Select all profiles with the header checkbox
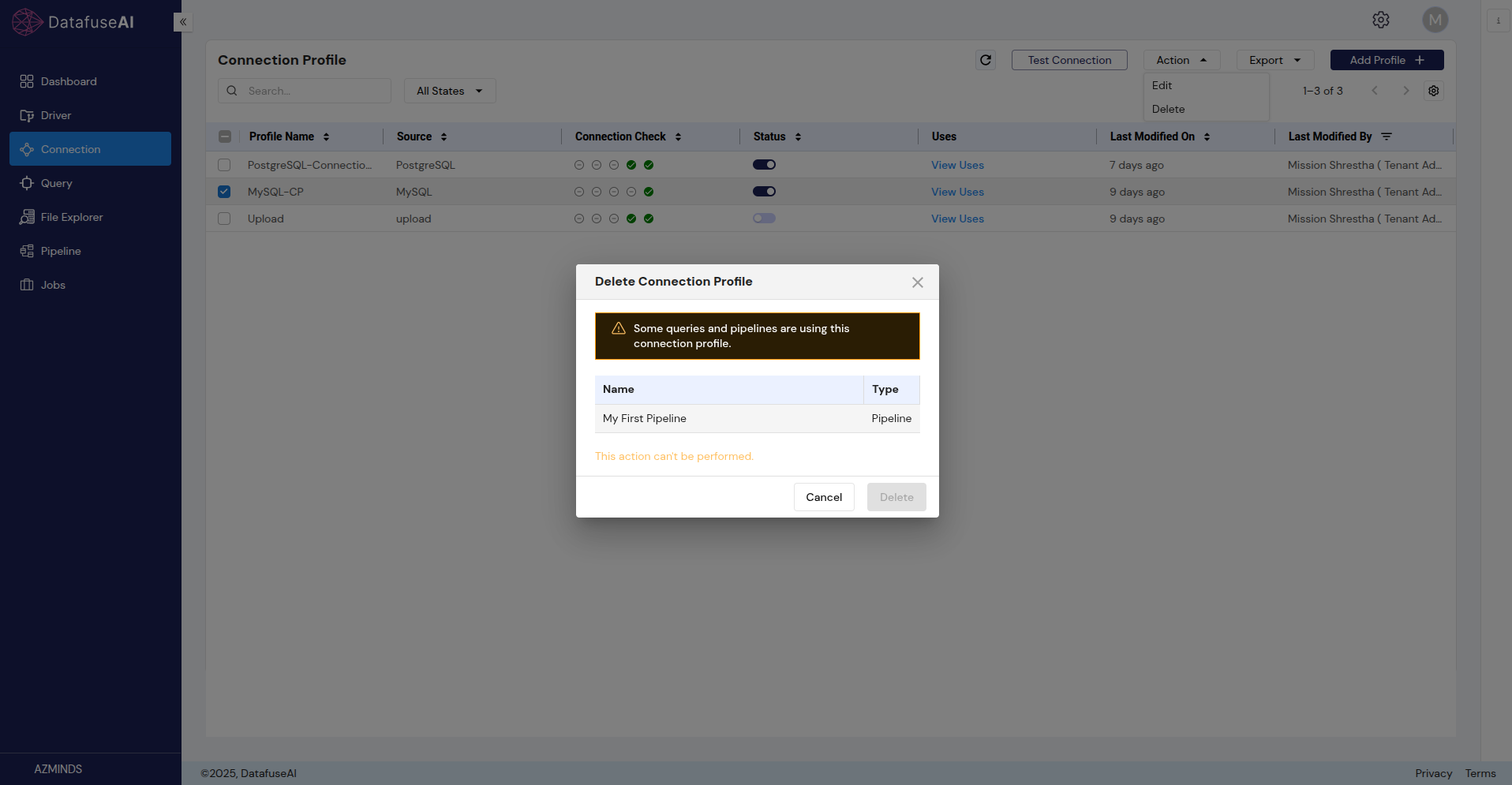 point(225,136)
